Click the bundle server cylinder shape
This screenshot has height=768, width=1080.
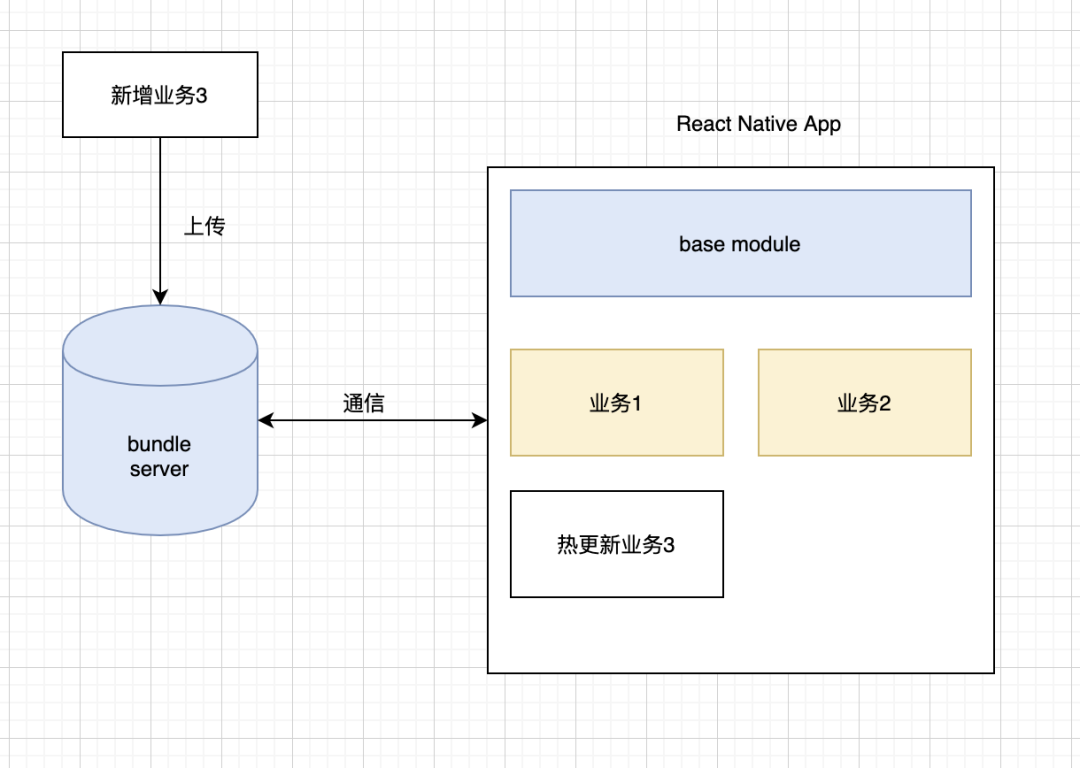coord(160,420)
